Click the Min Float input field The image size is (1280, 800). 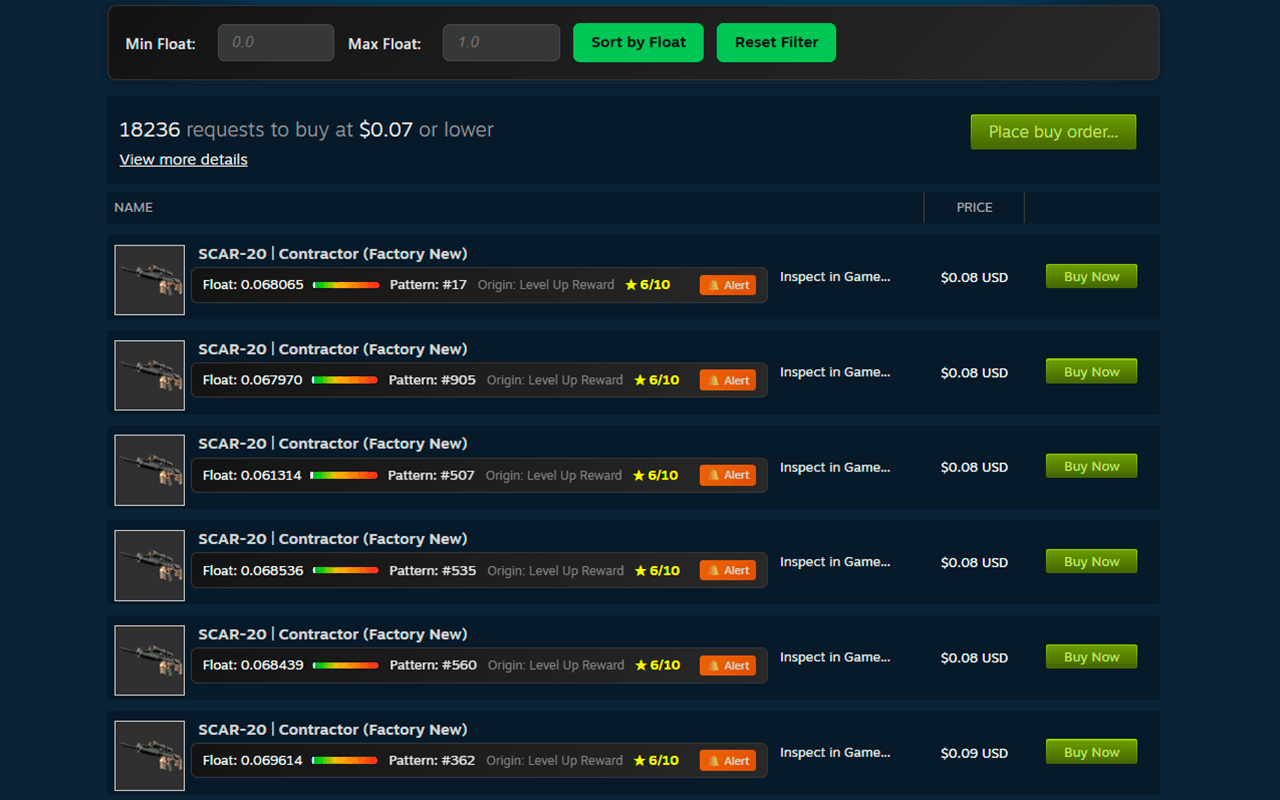click(276, 42)
